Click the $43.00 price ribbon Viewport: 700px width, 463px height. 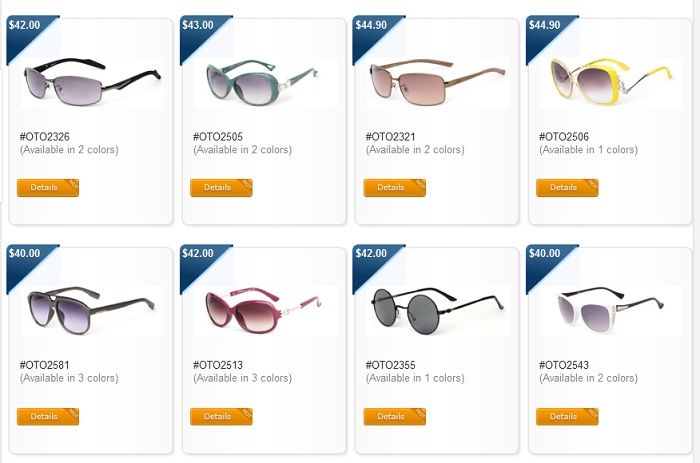(x=198, y=25)
